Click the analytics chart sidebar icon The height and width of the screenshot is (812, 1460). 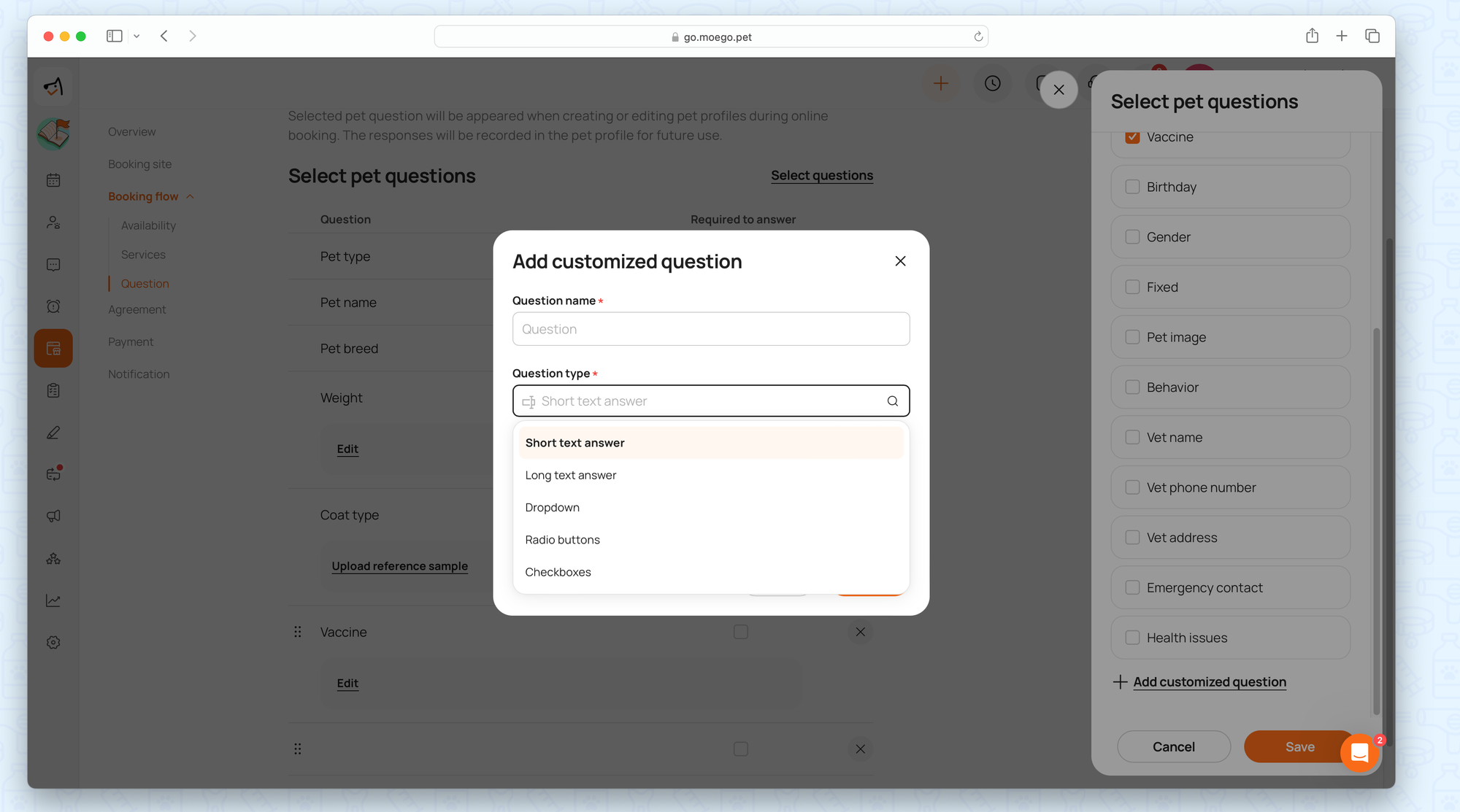(53, 600)
